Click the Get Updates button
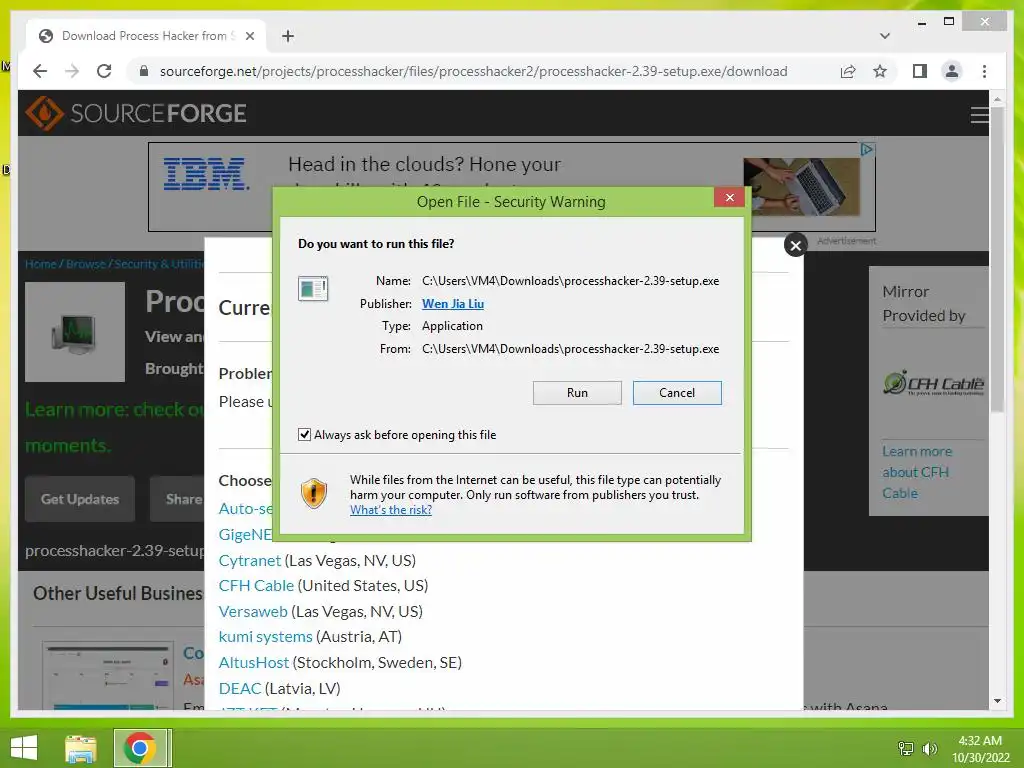The height and width of the screenshot is (768, 1024). pos(80,499)
